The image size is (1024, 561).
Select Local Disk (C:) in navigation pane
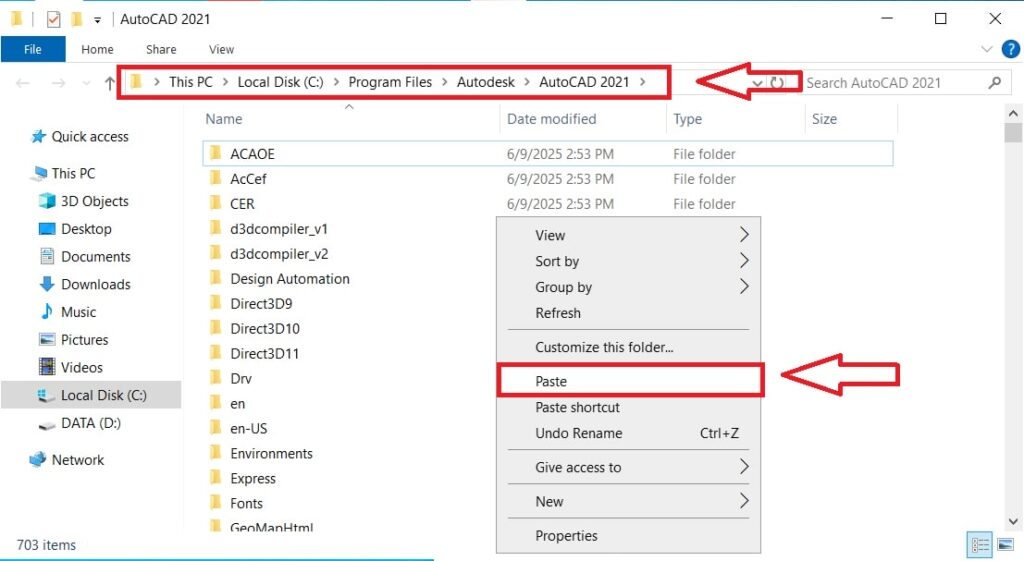click(91, 395)
